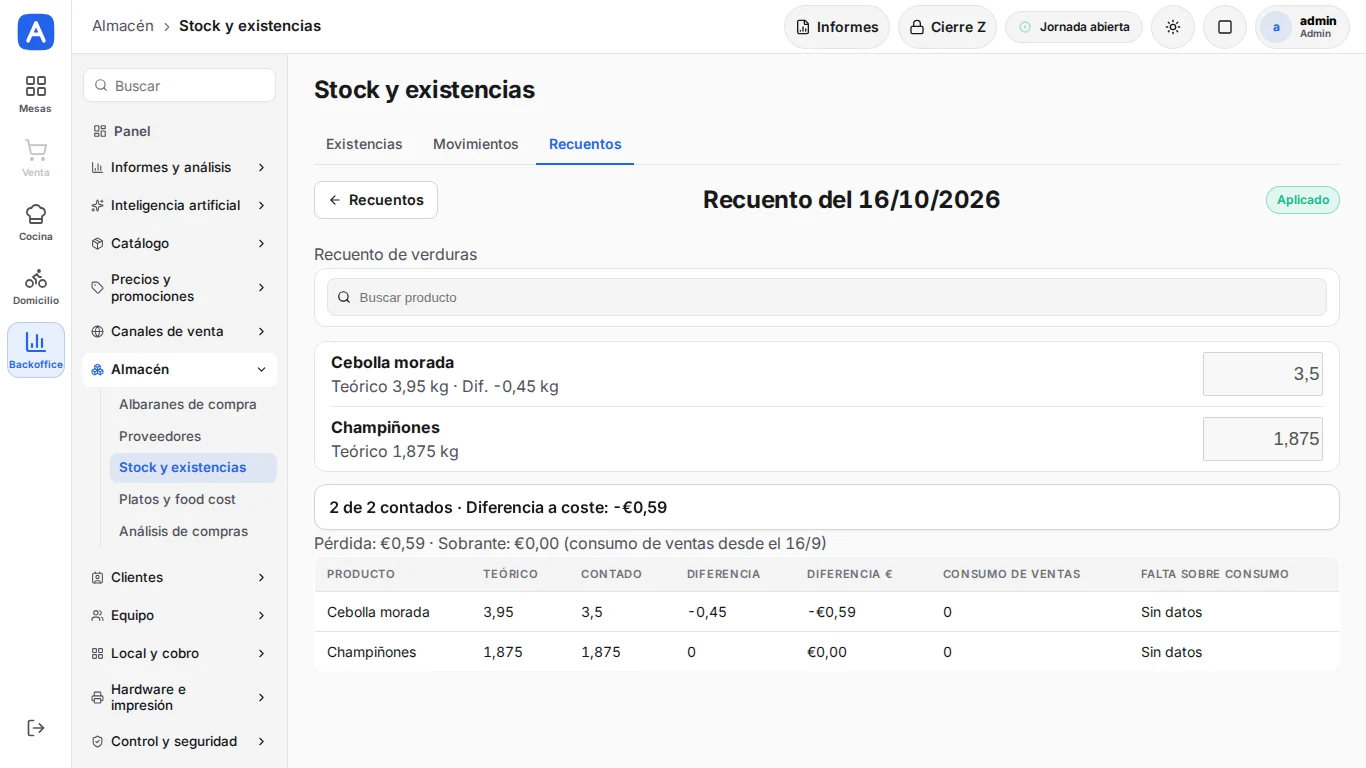
Task: Expand Control y seguridad section
Action: tap(180, 741)
